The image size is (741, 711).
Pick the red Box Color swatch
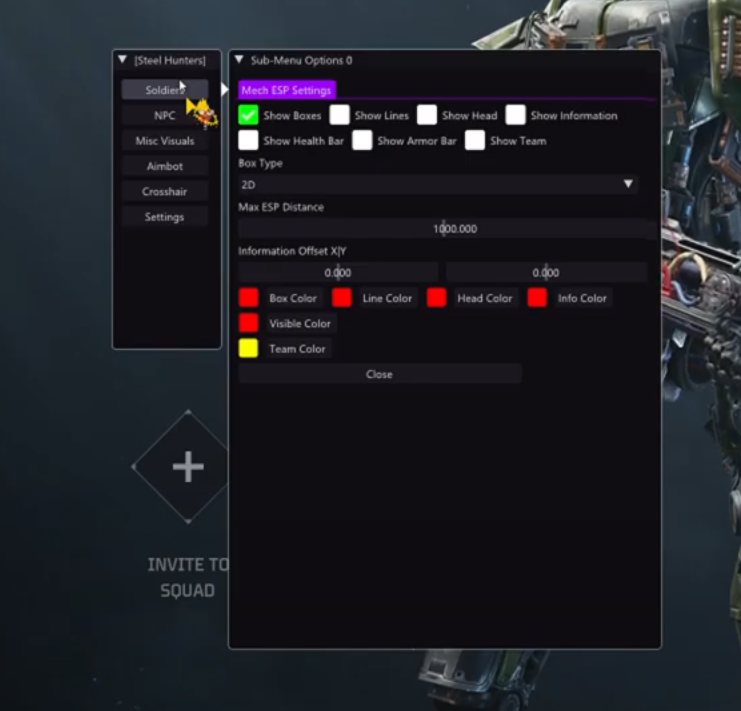click(249, 298)
